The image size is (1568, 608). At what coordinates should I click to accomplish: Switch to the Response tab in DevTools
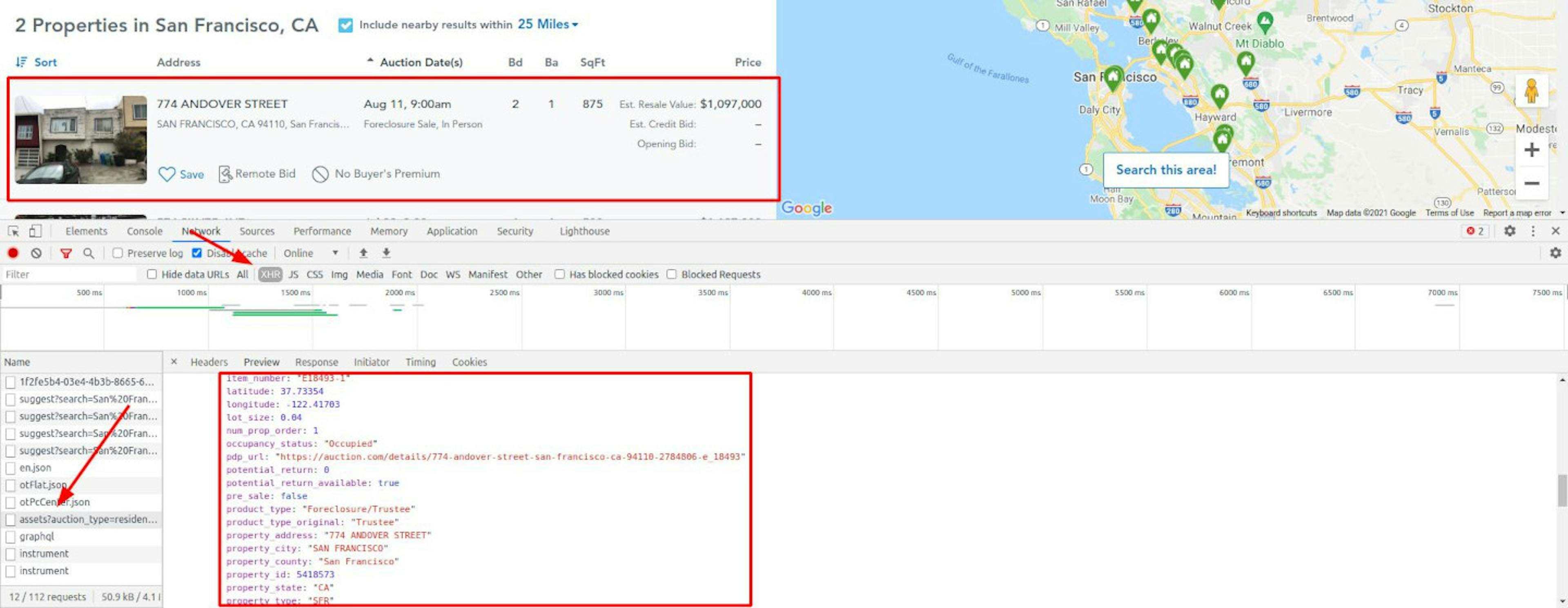(316, 362)
